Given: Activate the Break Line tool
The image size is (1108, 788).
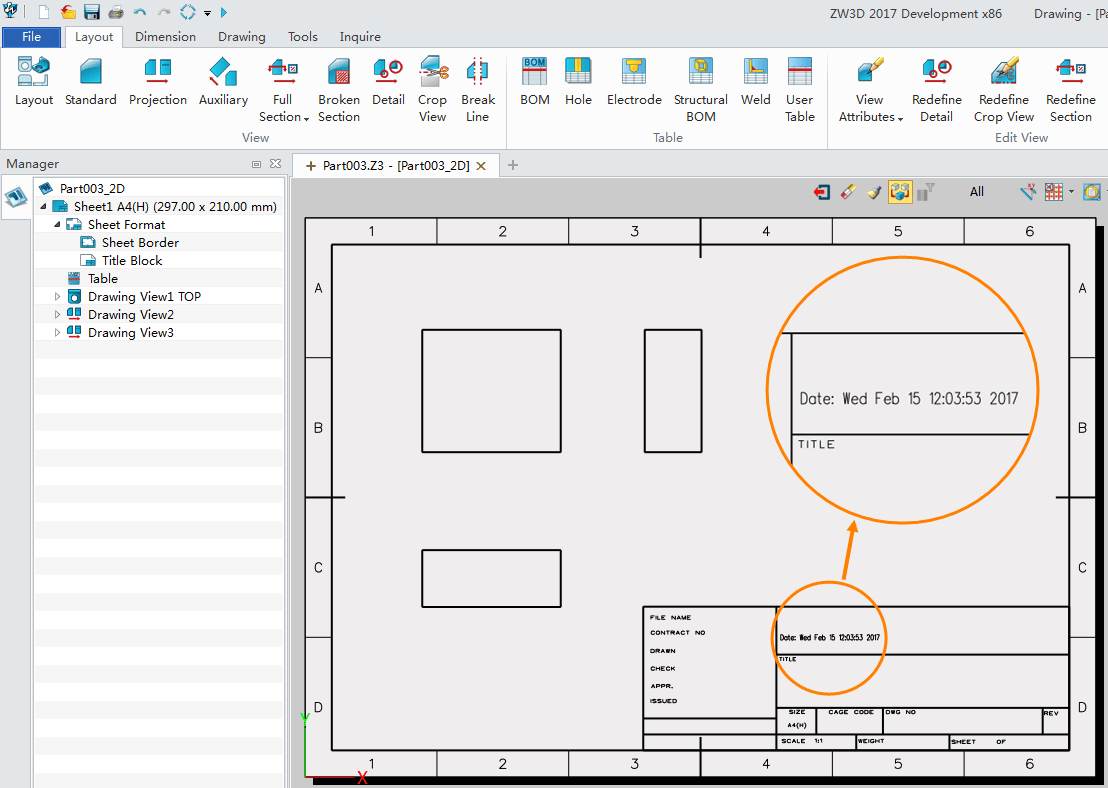Looking at the screenshot, I should click(x=478, y=72).
